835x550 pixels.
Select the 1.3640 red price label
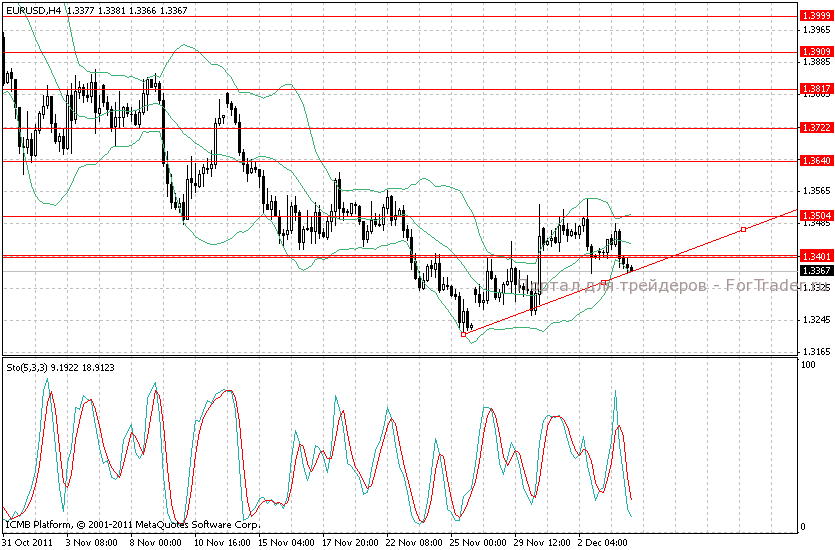click(x=817, y=161)
